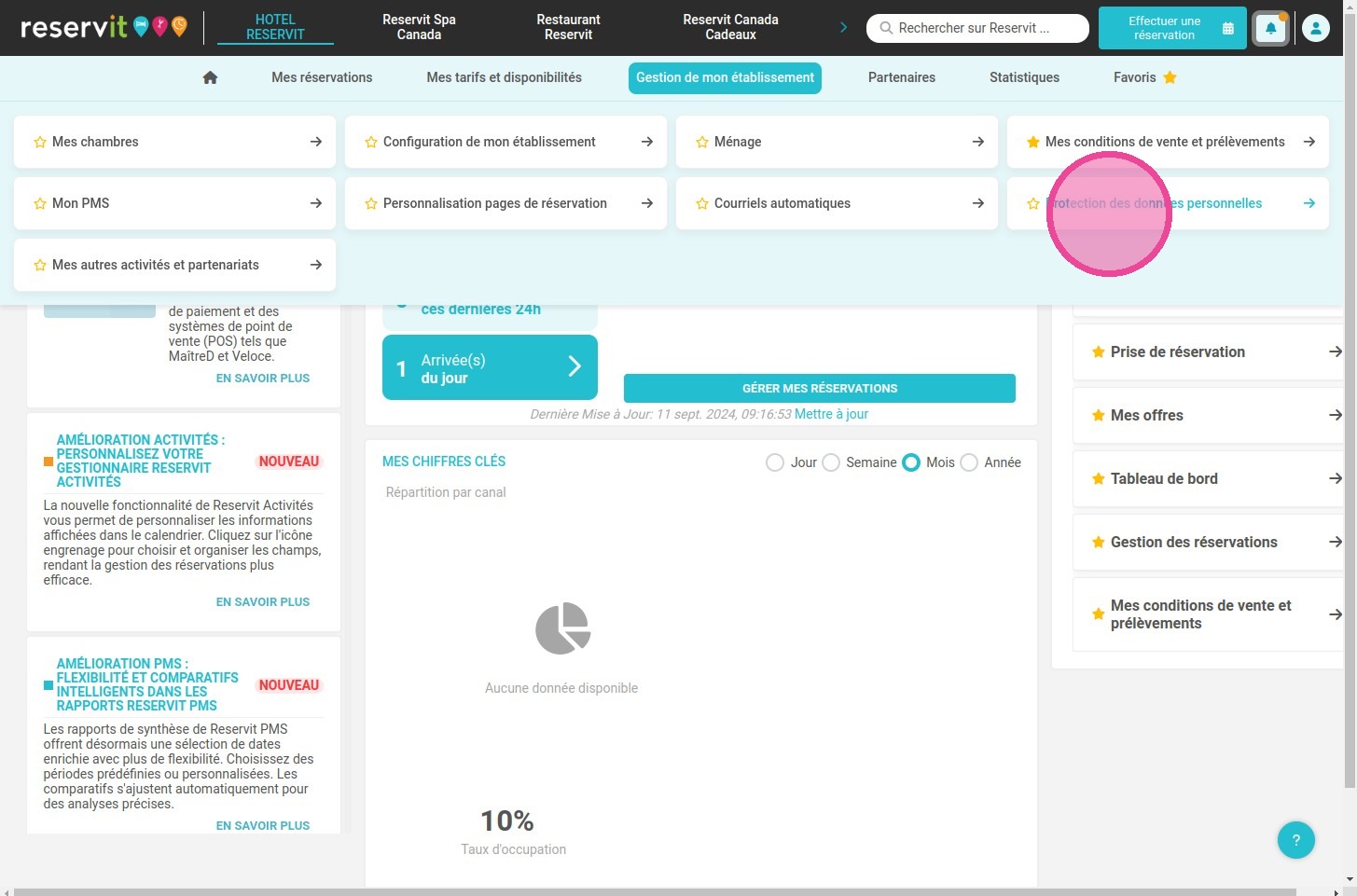Click the vertical page scrollbar
1357x896 pixels.
coord(1350,401)
